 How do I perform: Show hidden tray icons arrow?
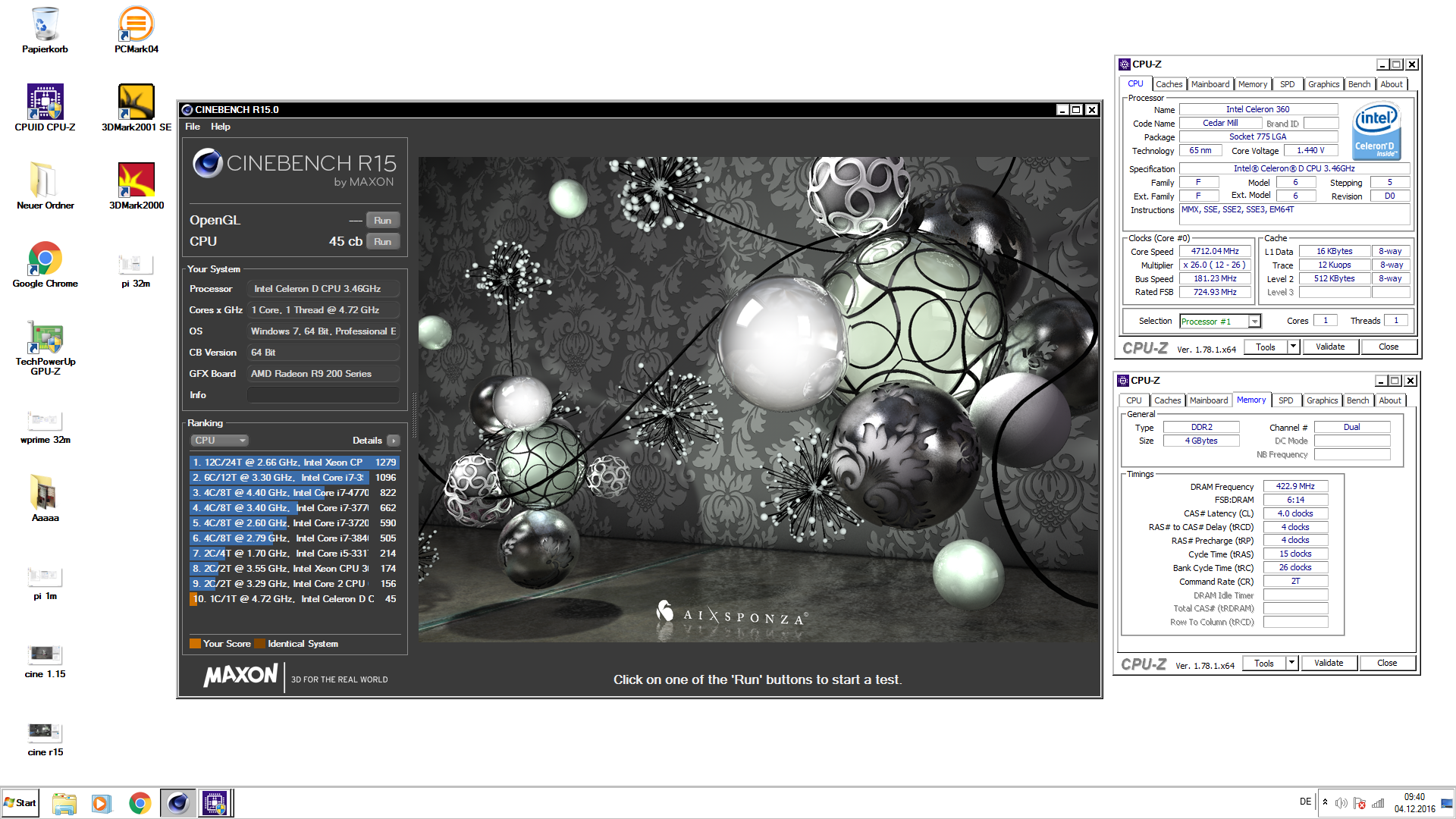[1325, 802]
